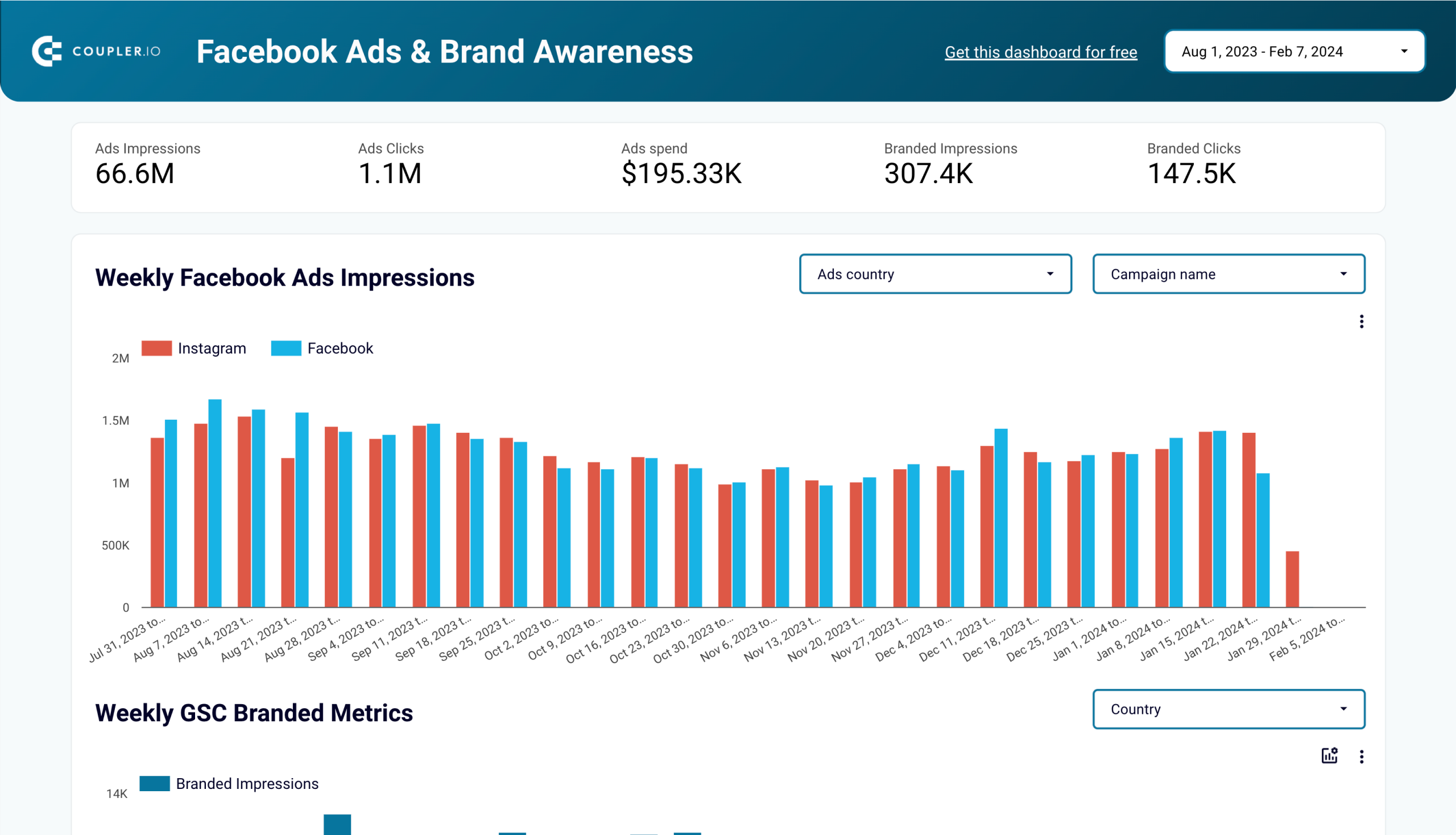Click the date range picker calendar icon
Screen dimensions: 1456x835
click(x=1401, y=50)
